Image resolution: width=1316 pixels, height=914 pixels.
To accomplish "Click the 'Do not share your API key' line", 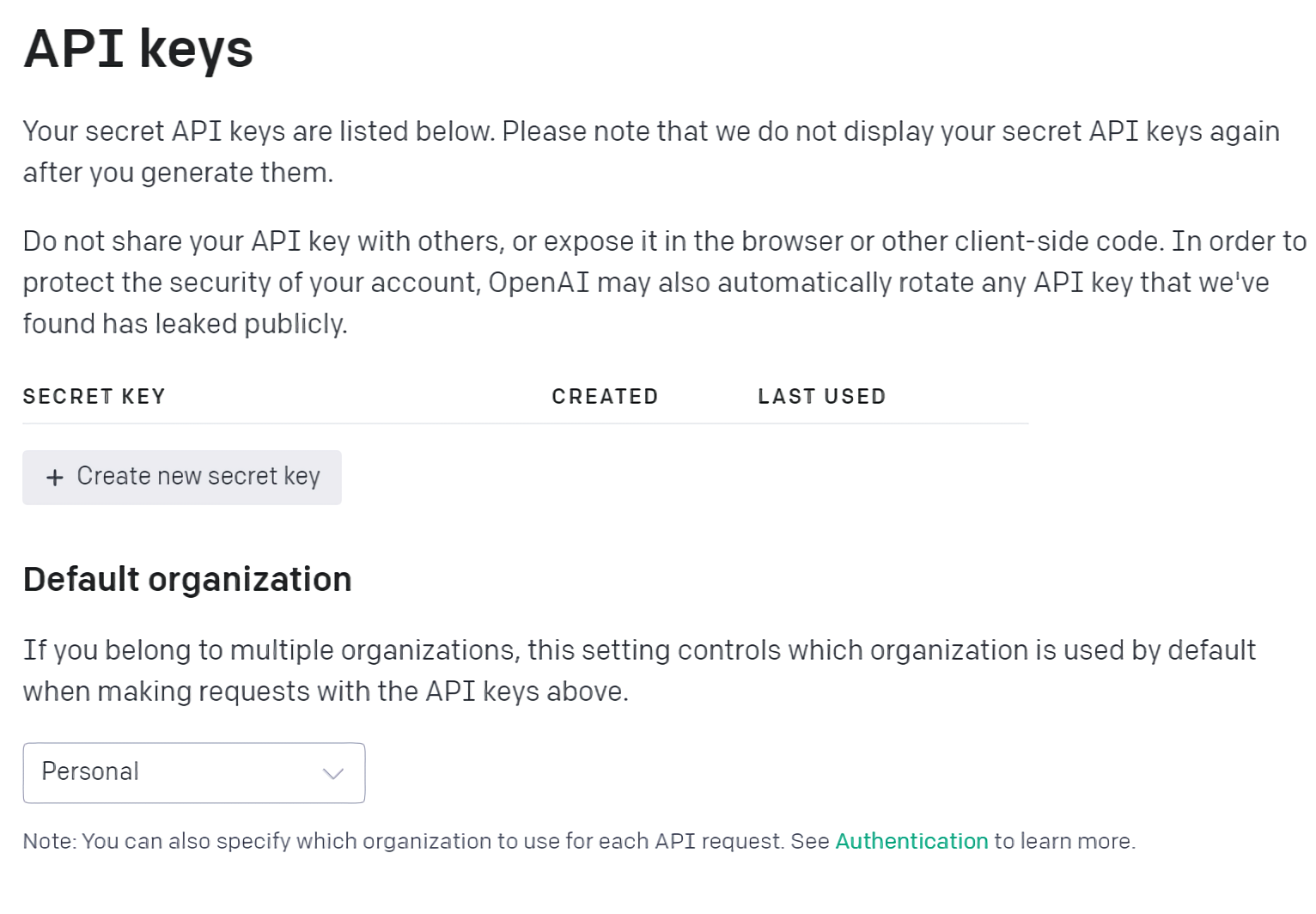I will (x=664, y=241).
